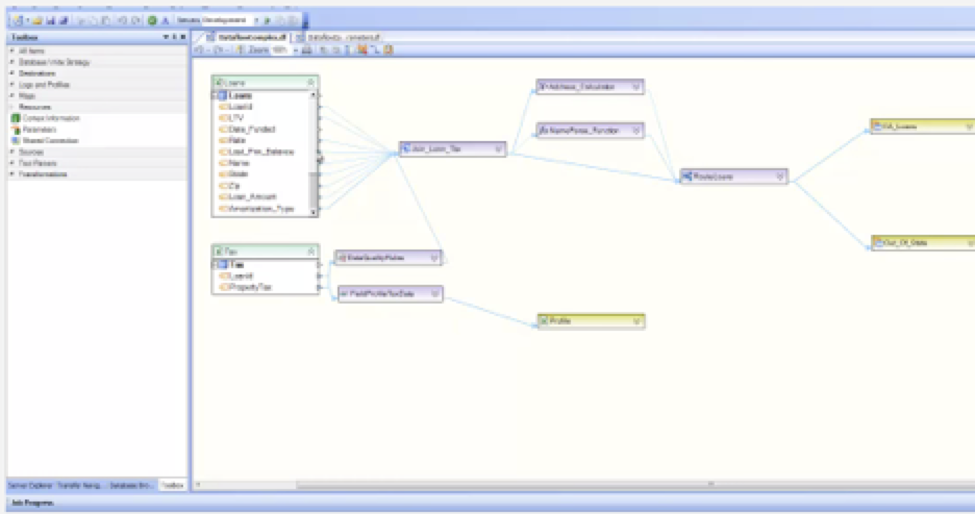Click the Context Information resource icon
This screenshot has height=514, width=975.
click(x=15, y=118)
